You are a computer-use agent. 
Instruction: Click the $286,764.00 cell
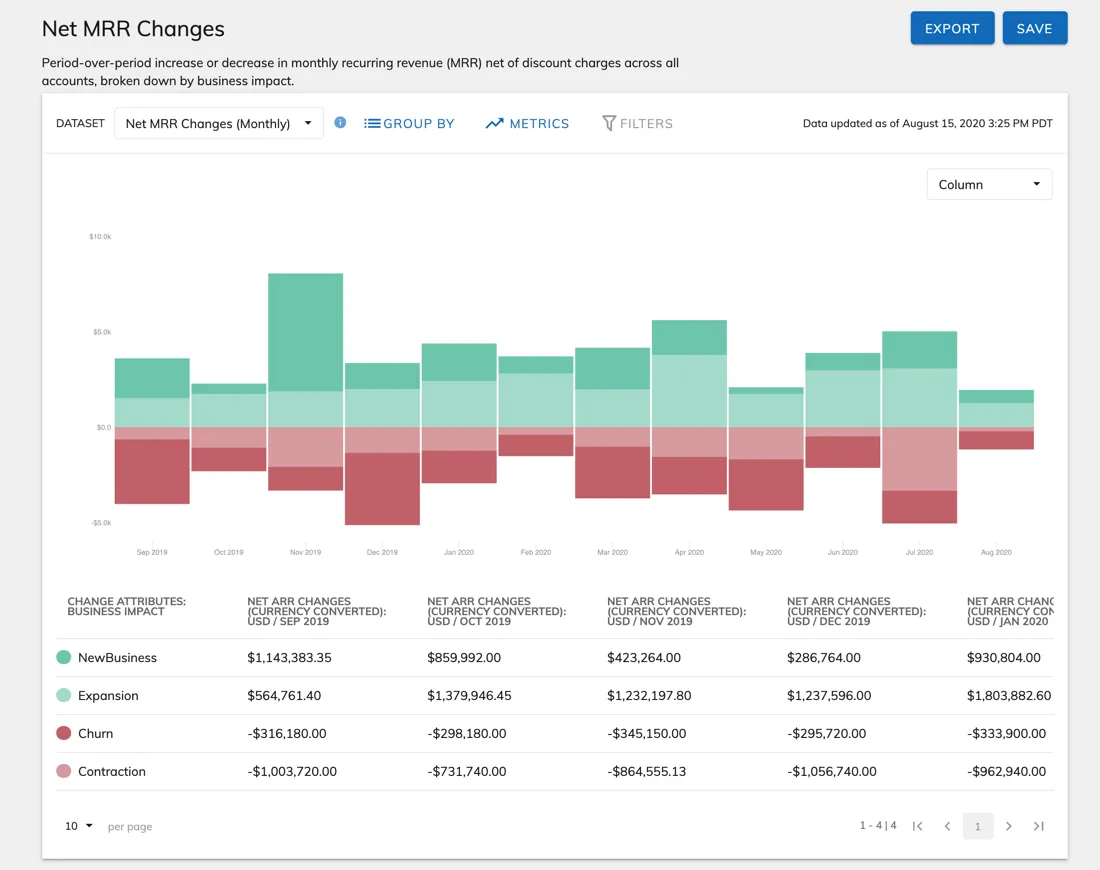(824, 657)
